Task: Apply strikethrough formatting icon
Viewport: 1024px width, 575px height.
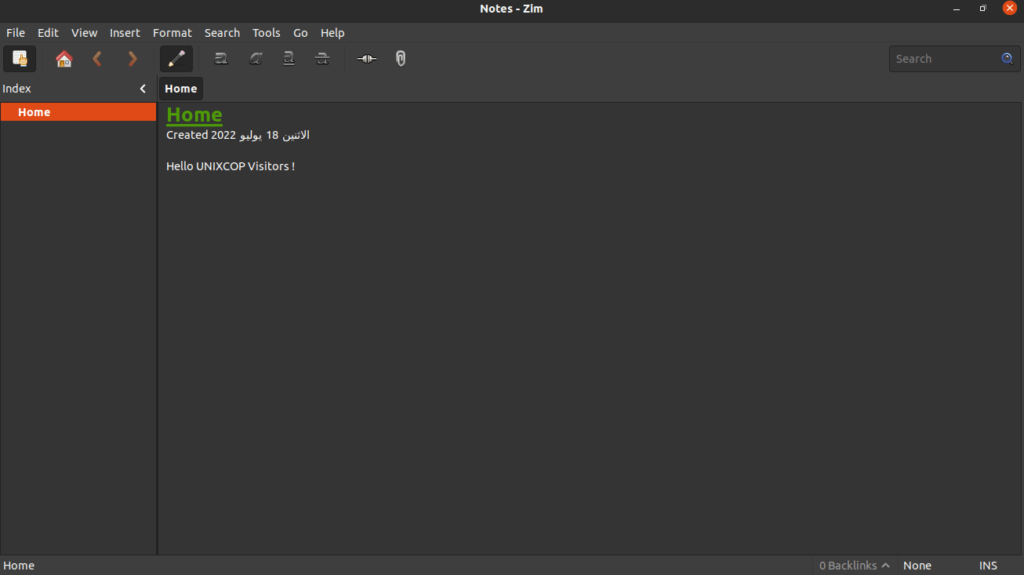Action: tap(323, 59)
